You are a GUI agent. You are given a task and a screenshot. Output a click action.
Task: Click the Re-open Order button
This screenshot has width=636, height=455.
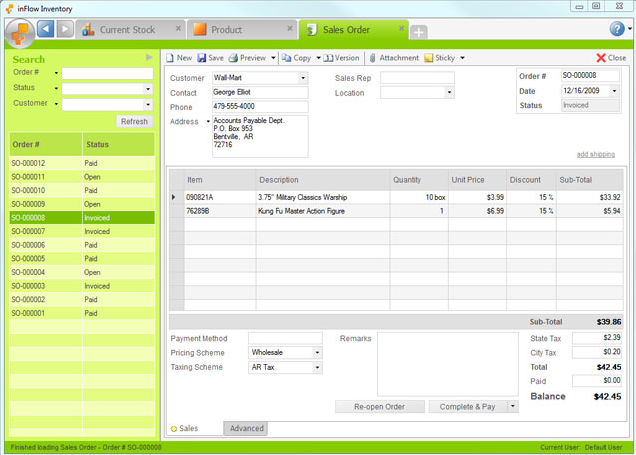[380, 407]
